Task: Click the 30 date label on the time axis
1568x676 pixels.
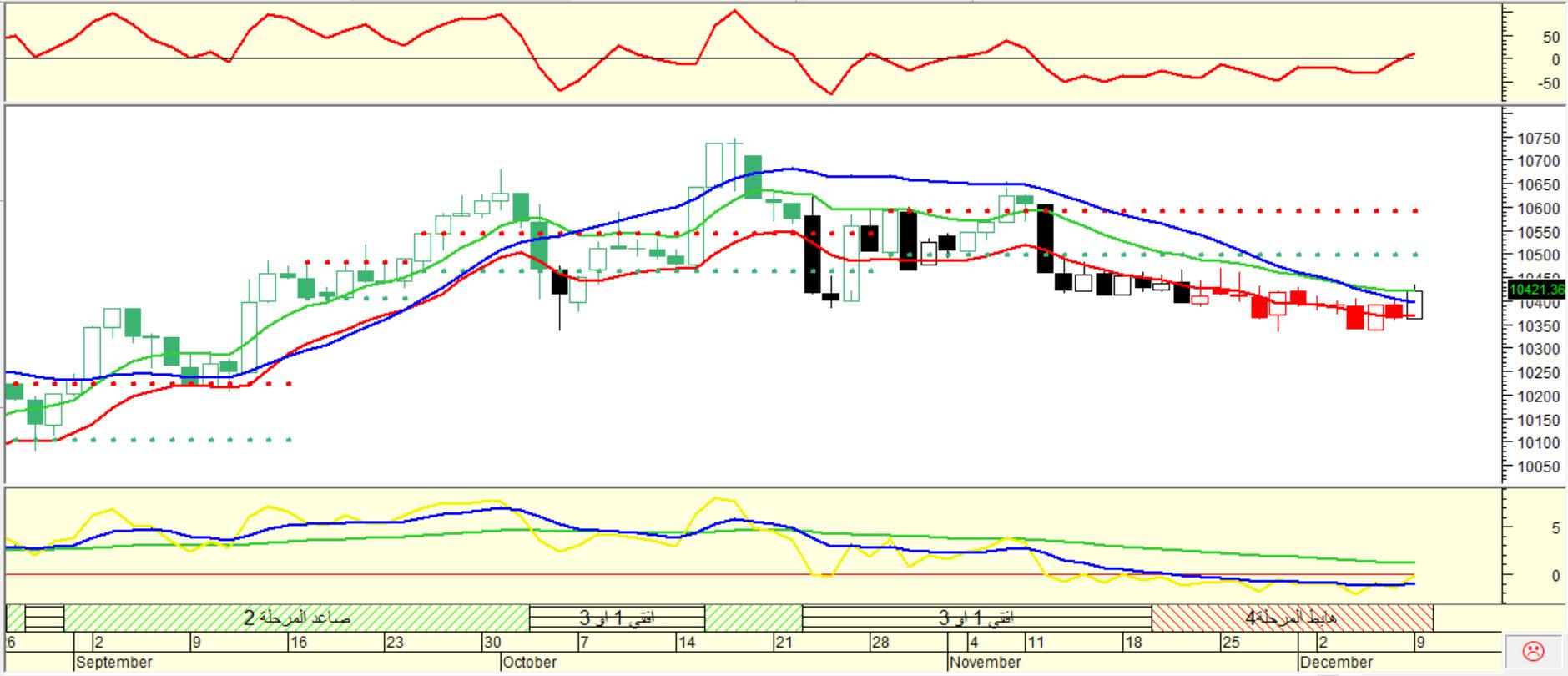Action: [492, 643]
